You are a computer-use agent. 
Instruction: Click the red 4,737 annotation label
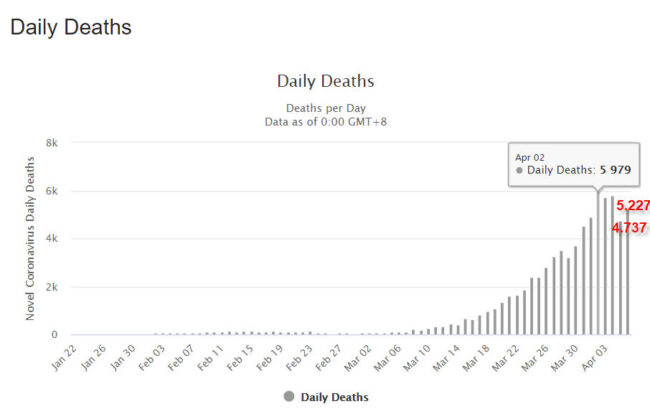point(630,228)
